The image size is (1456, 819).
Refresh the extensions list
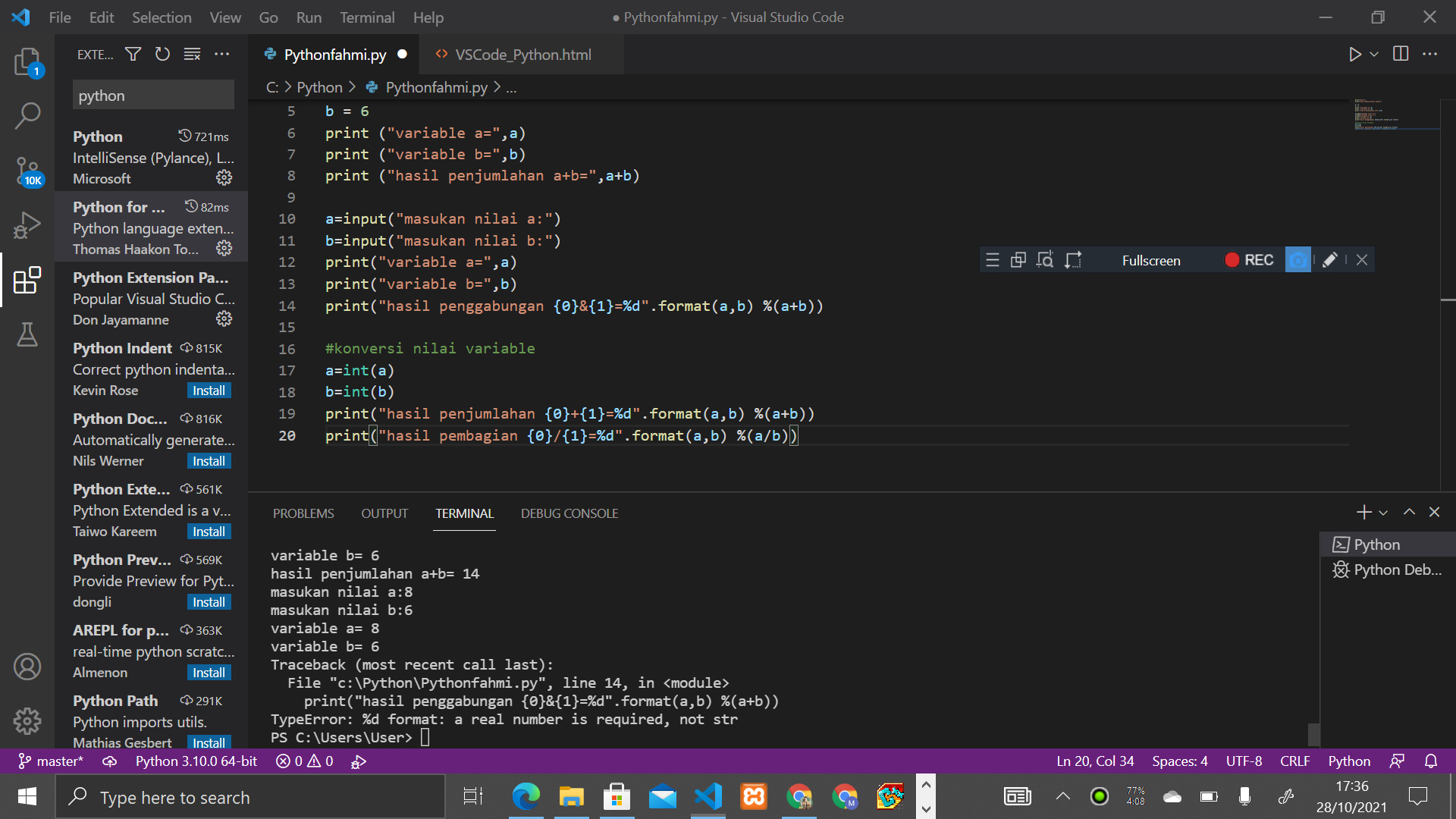(162, 54)
